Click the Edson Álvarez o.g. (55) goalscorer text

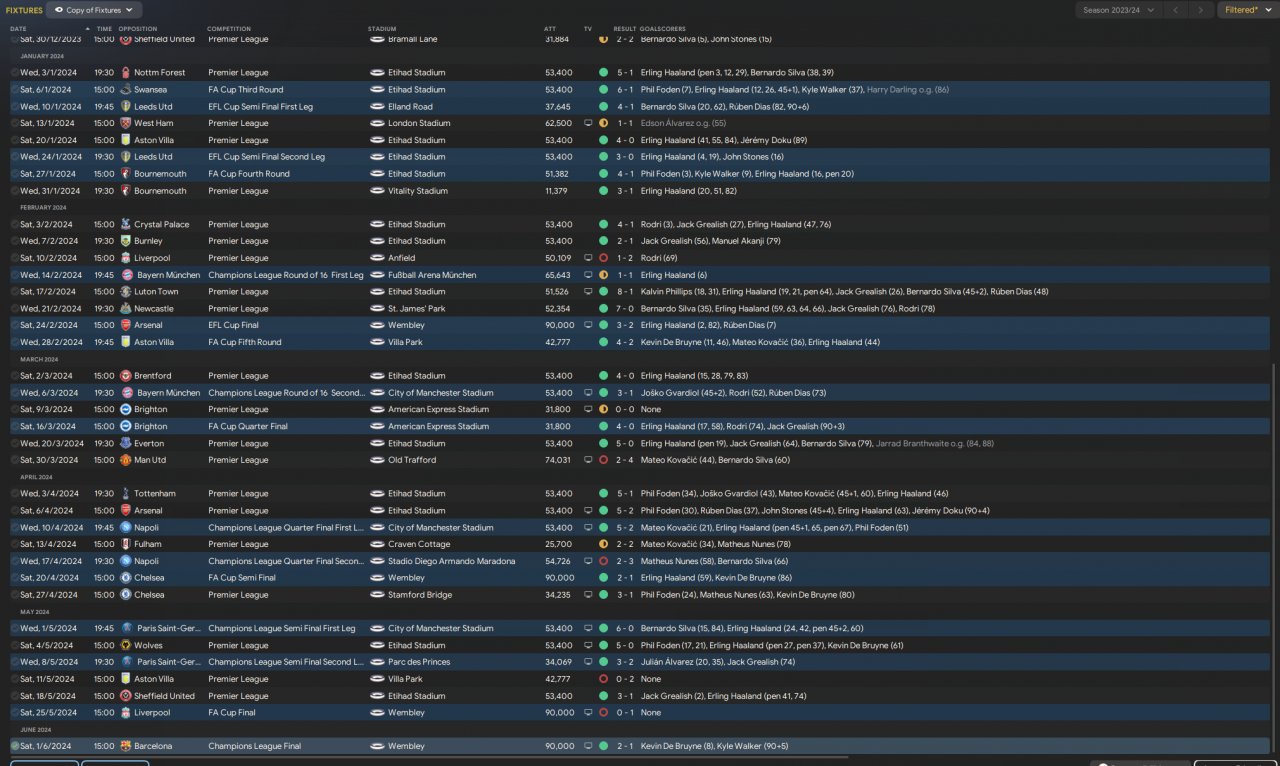pyautogui.click(x=683, y=123)
